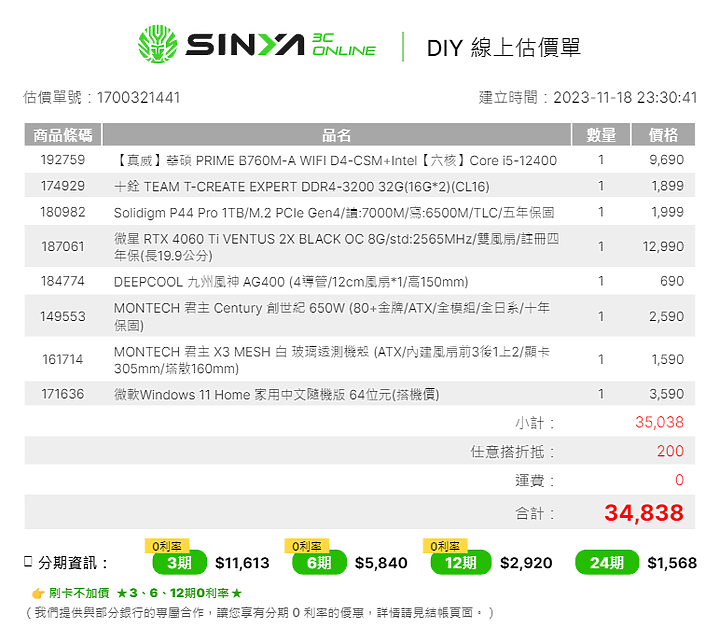Click product code 180982
The height and width of the screenshot is (642, 720).
(x=63, y=212)
